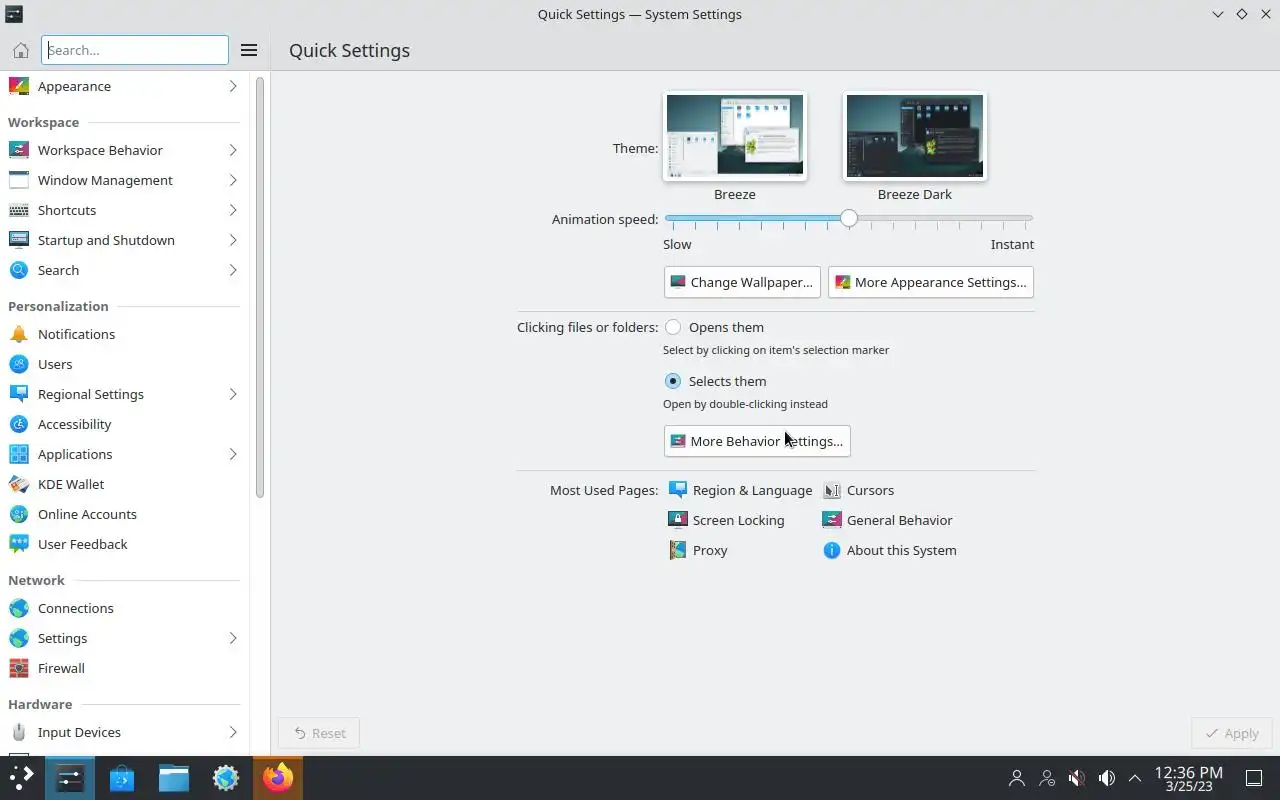Click the System Settings taskbar entry
The image size is (1280, 800).
click(x=70, y=778)
